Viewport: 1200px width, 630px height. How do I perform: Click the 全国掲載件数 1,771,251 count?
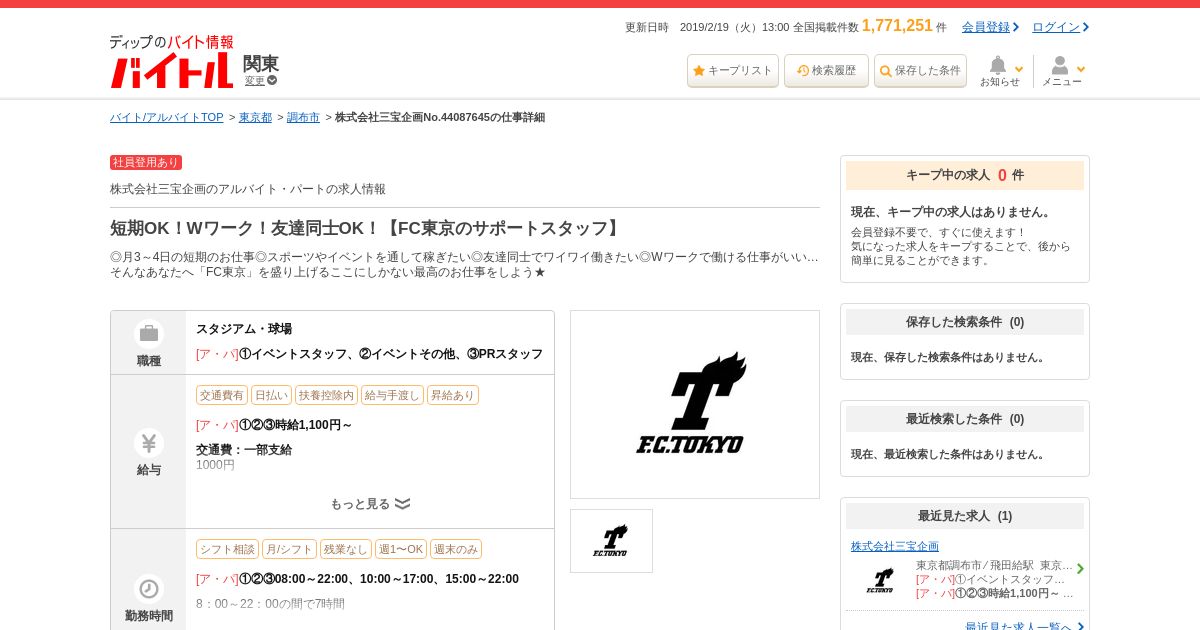[870, 26]
